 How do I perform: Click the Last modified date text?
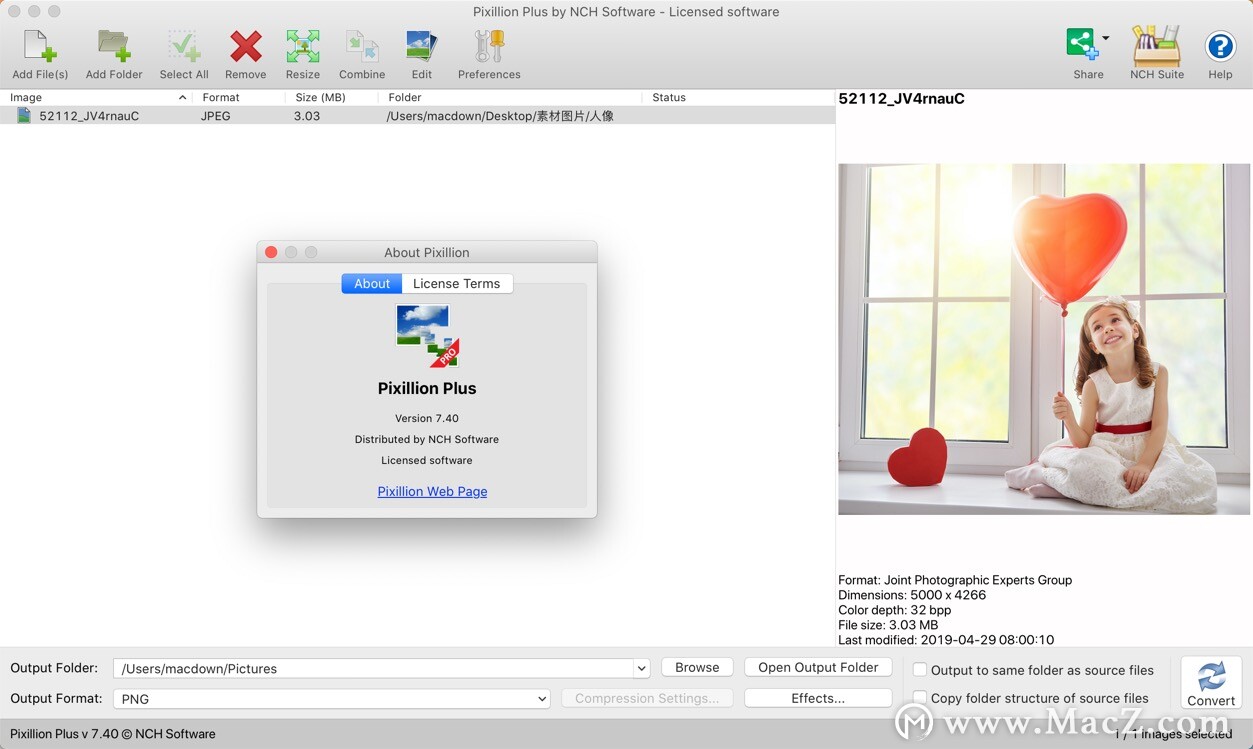(x=946, y=640)
